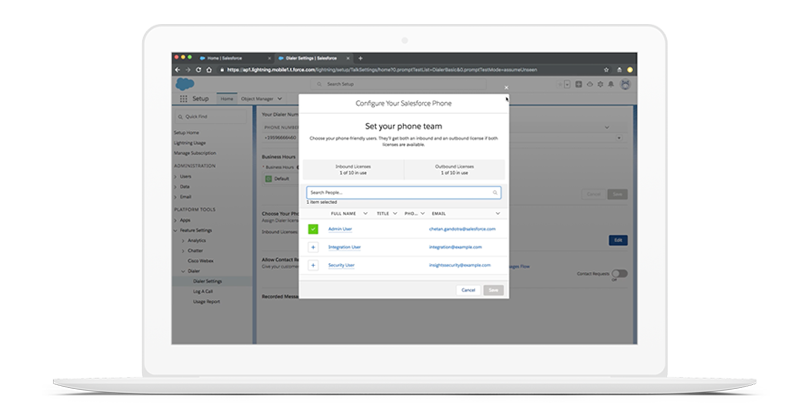Expand the Chatter tree item
This screenshot has height=417, width=800.
click(x=184, y=251)
